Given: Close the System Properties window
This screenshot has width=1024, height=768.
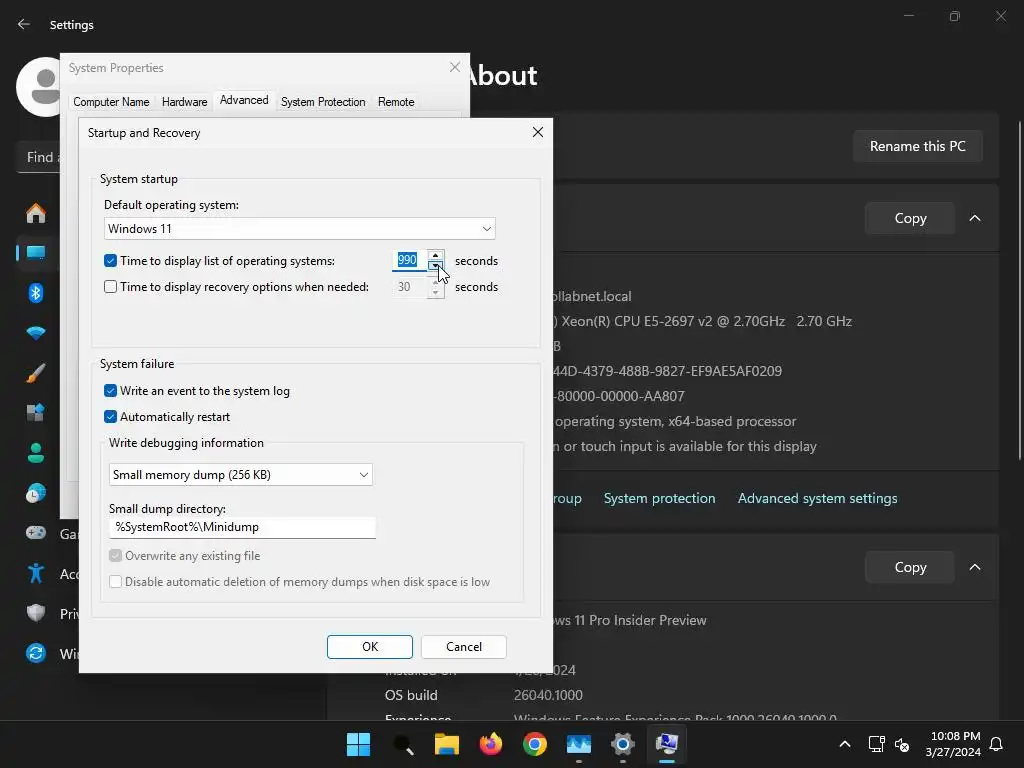Looking at the screenshot, I should 455,67.
